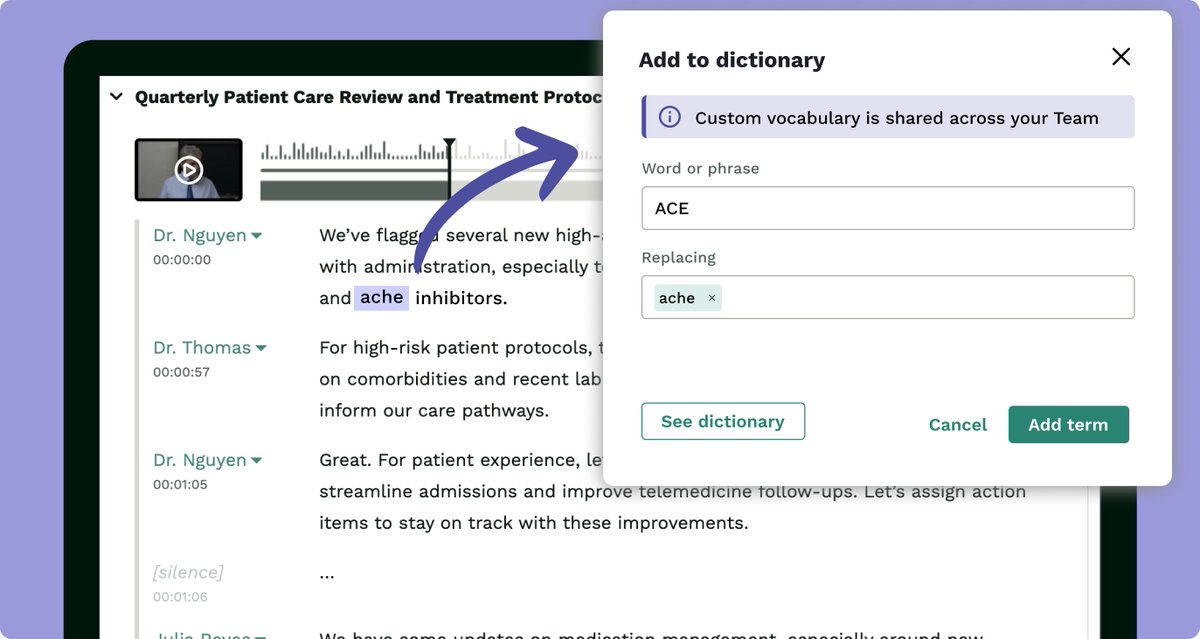Click the timestamp 00:01:05
This screenshot has width=1200, height=639.
point(180,484)
